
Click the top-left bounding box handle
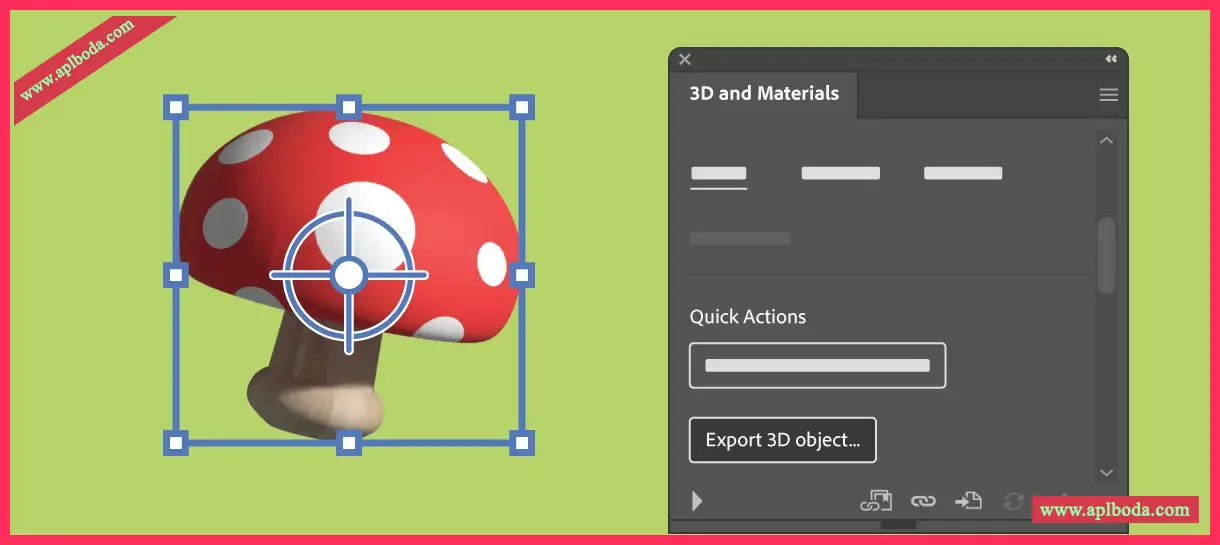175,107
